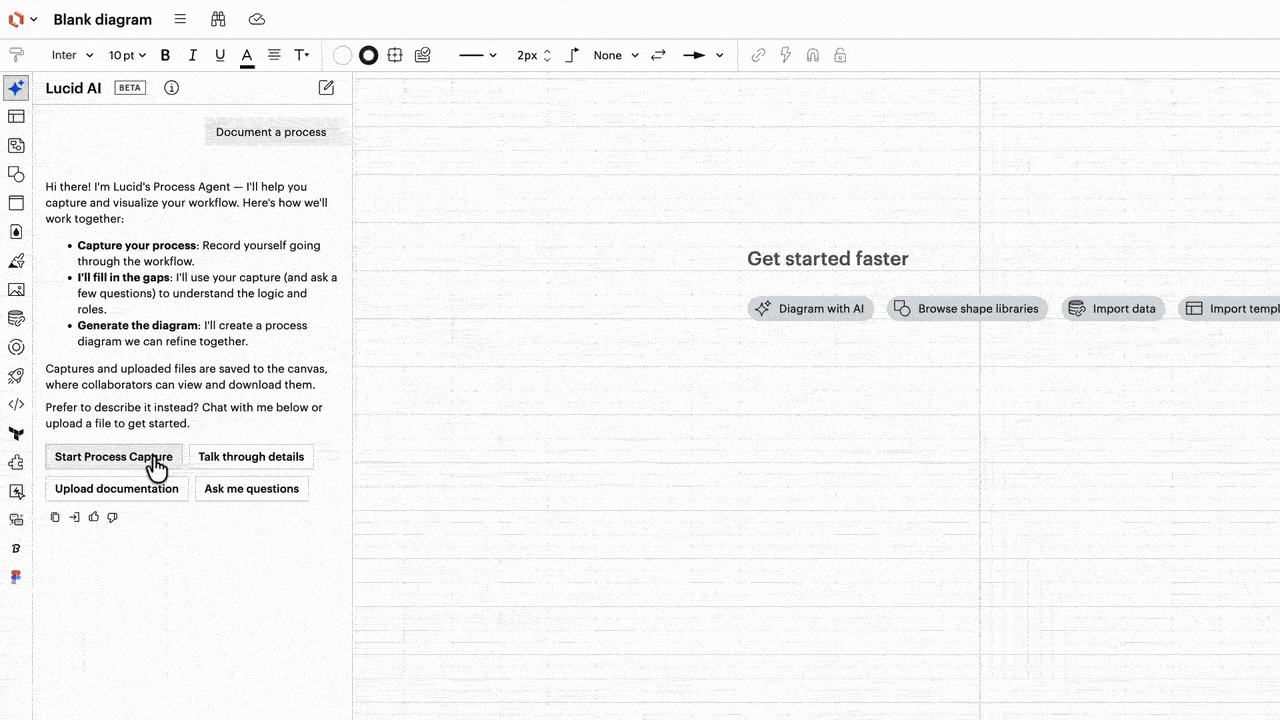
Task: Open the text options T dropdown
Action: (302, 56)
